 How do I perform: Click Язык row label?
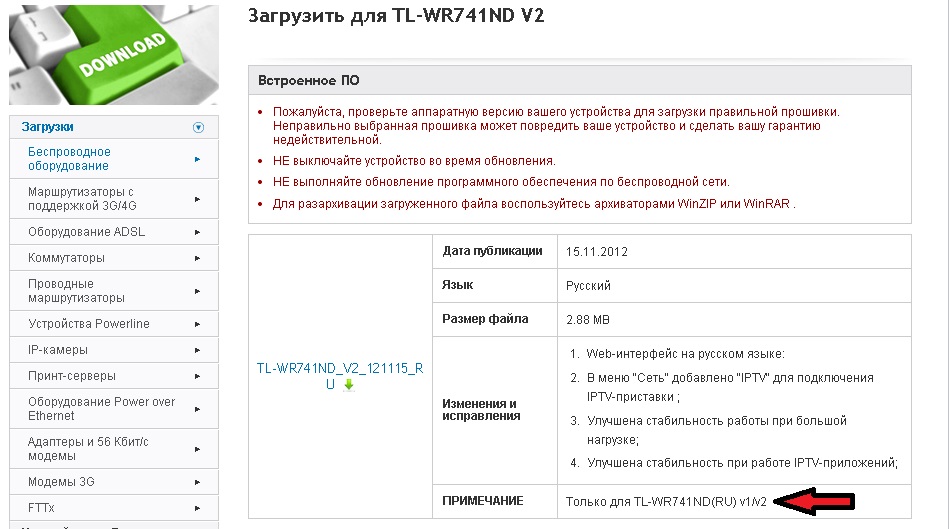click(458, 285)
